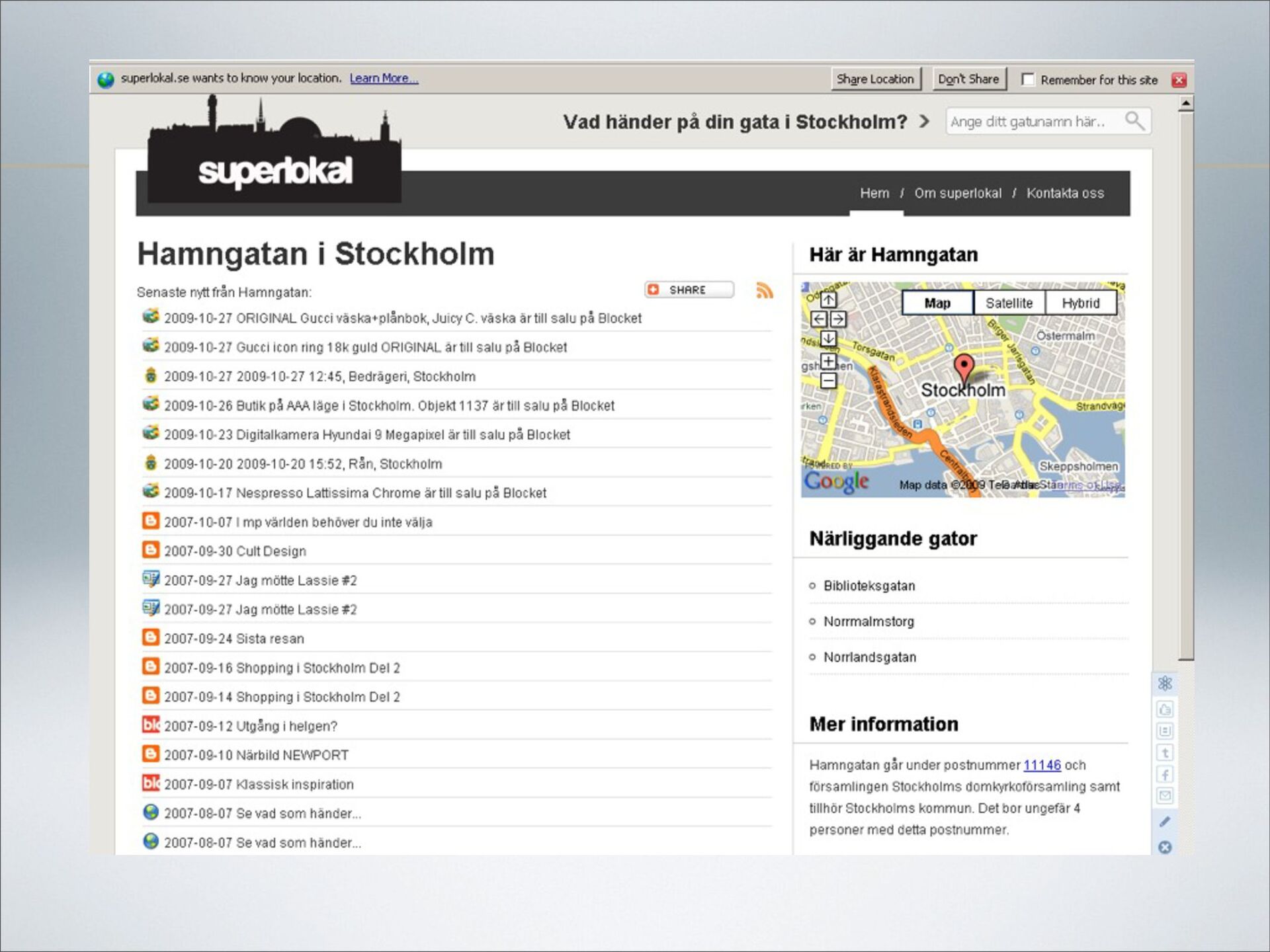Screen dimensions: 1270x952
Task: Open 2007-09-16 Shopping i Stockholm Del 2
Action: [282, 668]
